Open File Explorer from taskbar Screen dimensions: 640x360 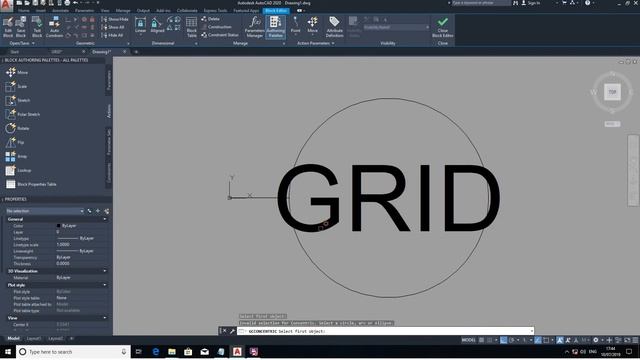172,351
